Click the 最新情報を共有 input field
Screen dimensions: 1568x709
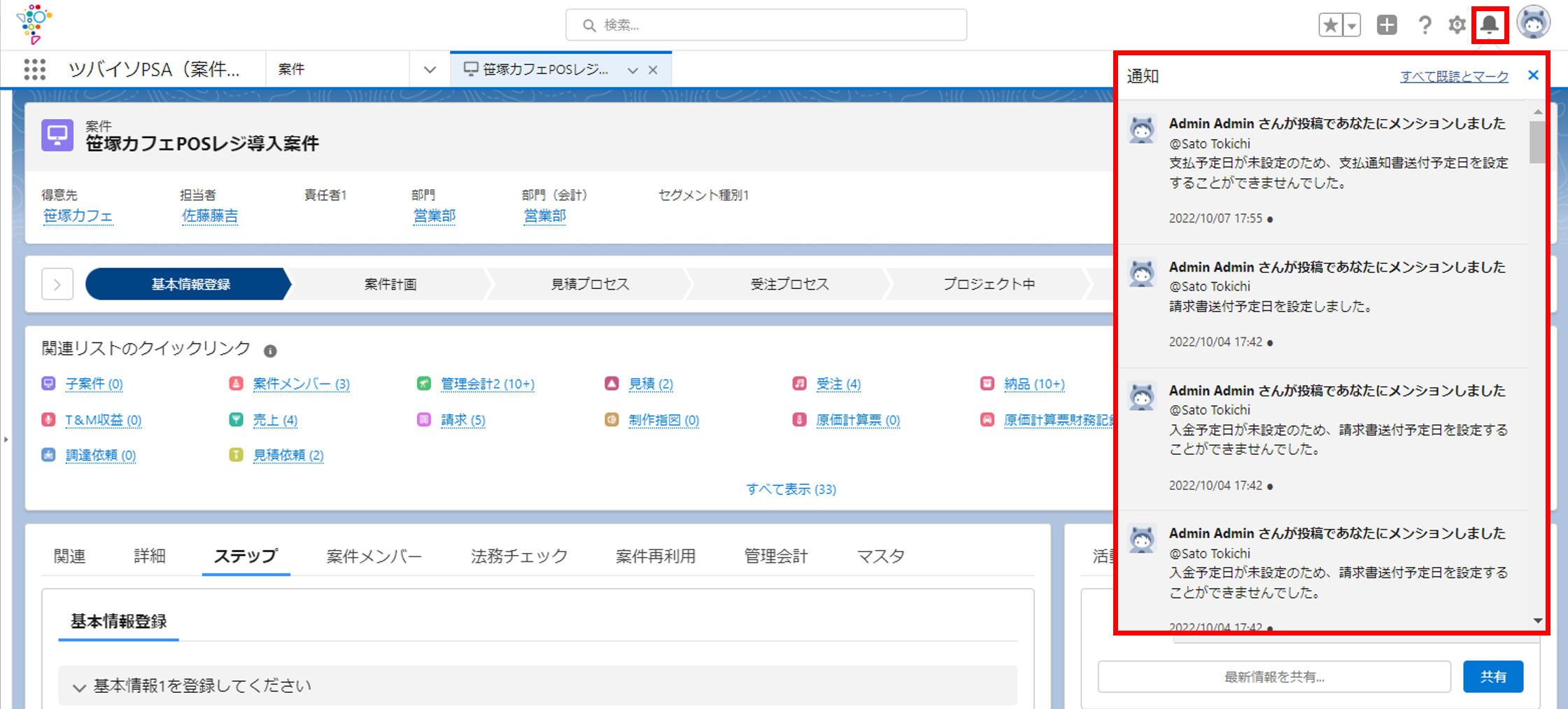click(1274, 677)
